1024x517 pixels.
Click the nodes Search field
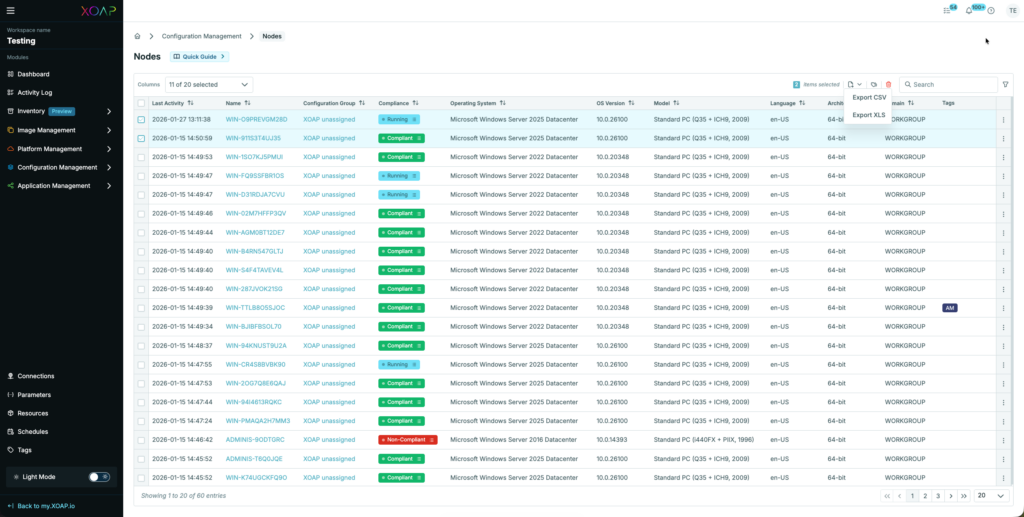pyautogui.click(x=950, y=85)
